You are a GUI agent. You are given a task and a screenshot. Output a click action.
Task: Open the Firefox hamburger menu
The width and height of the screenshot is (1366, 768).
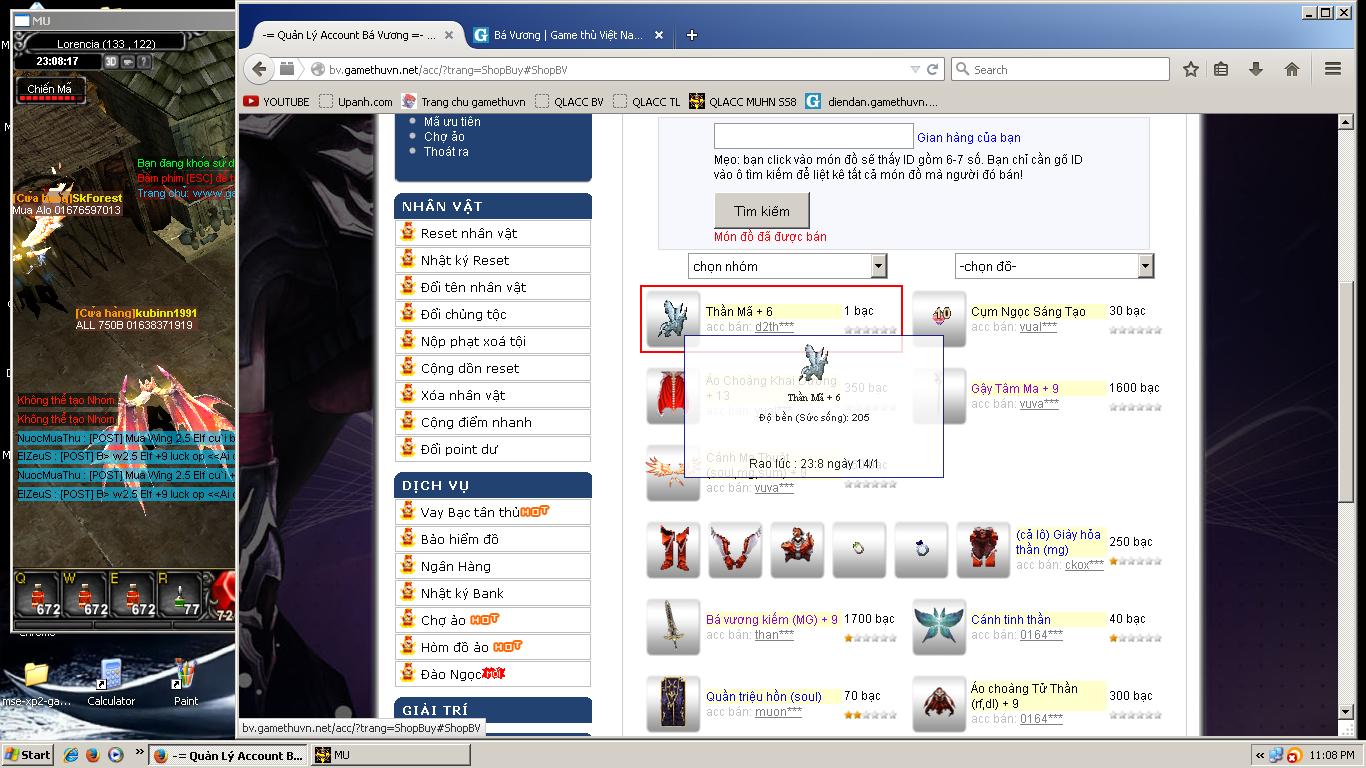tap(1332, 69)
